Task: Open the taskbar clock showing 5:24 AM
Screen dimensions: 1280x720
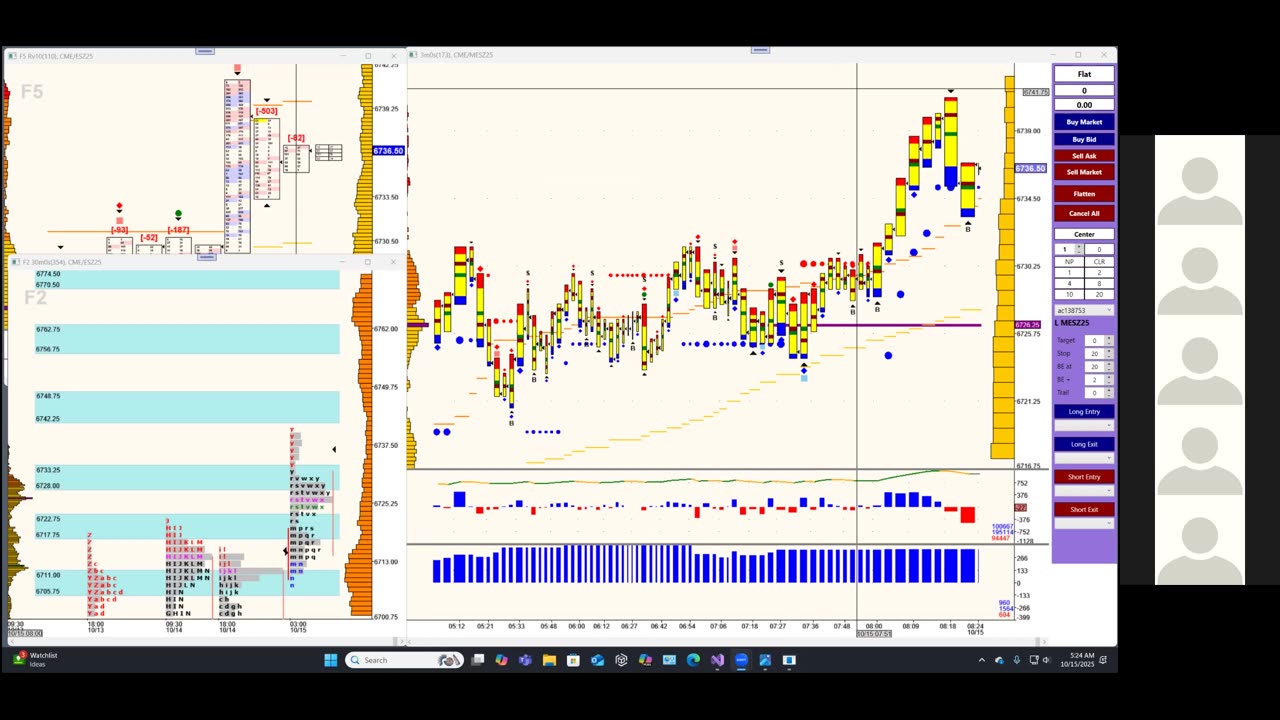Action: coord(1080,660)
